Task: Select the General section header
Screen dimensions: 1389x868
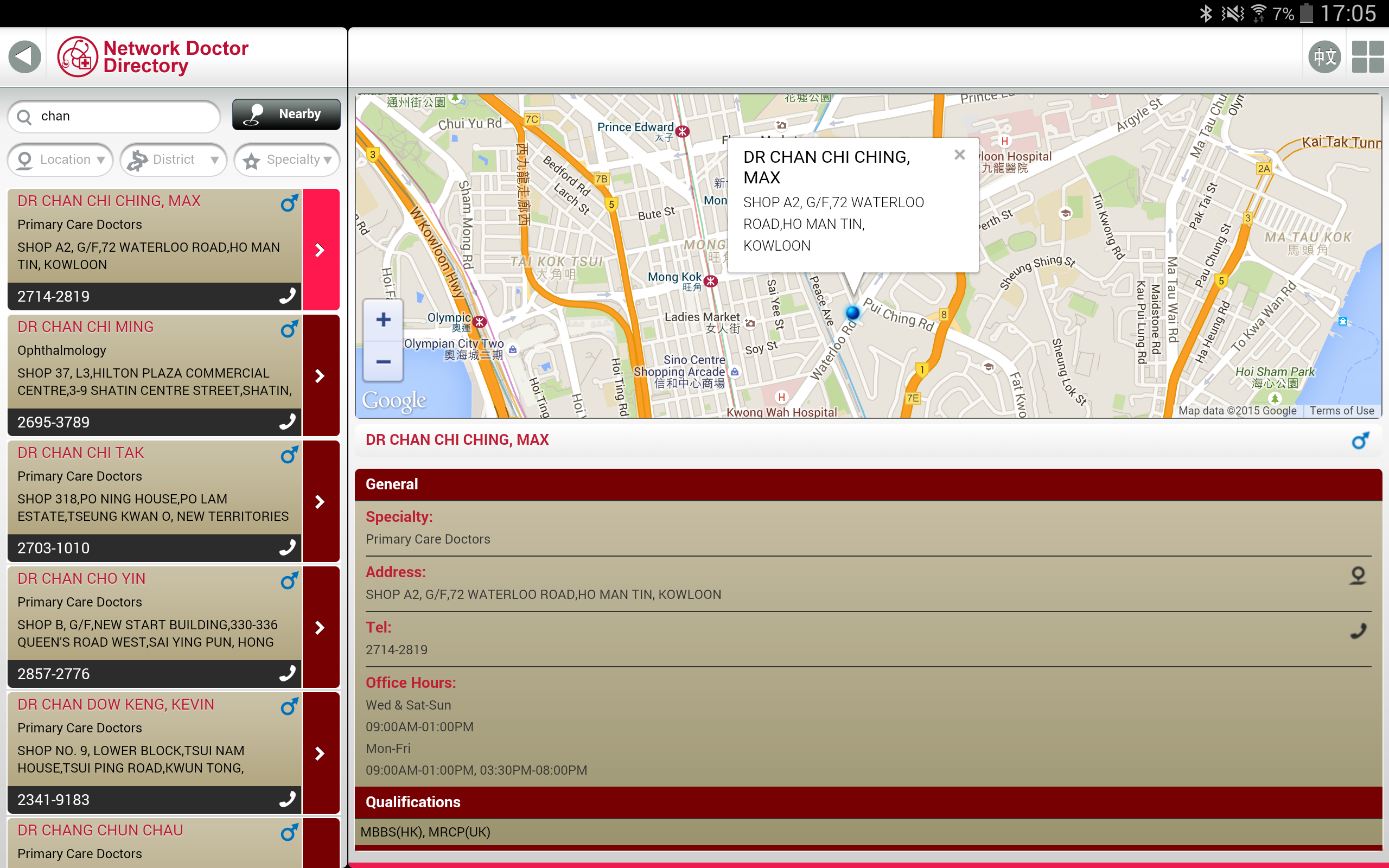Action: (x=868, y=484)
